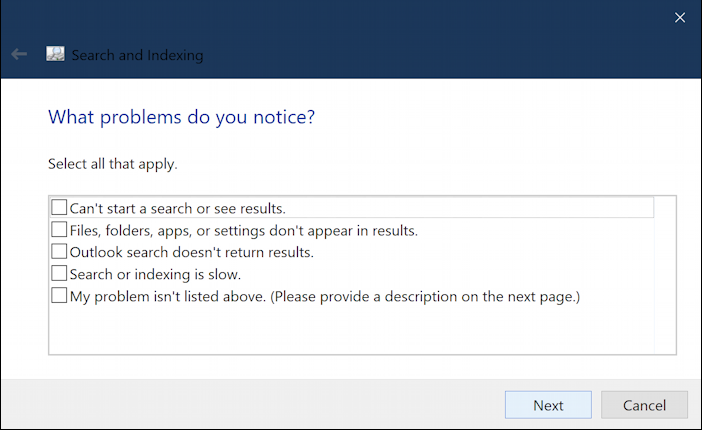702x430 pixels.
Task: Check the "Can't start a search" checkbox
Action: [59, 208]
